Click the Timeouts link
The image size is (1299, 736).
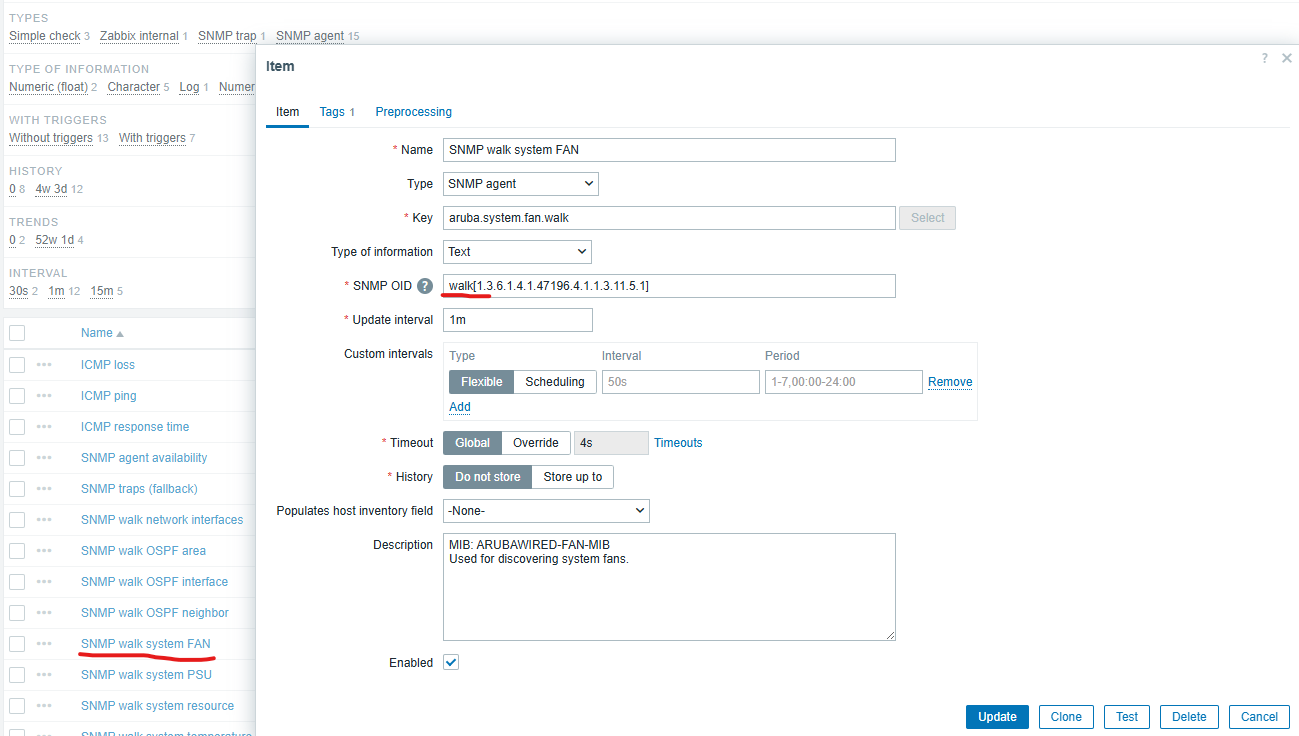[678, 443]
